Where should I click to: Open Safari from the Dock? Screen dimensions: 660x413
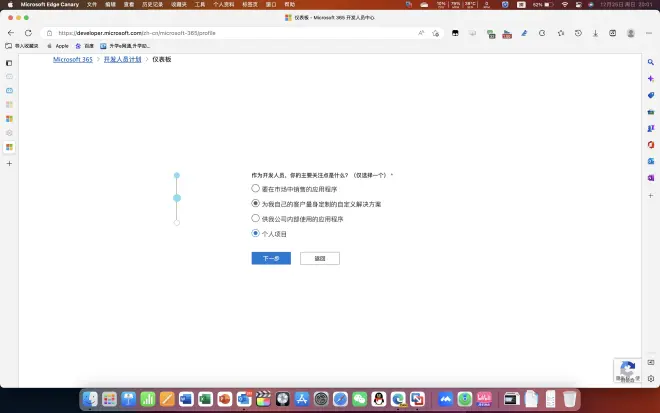[x=340, y=399]
